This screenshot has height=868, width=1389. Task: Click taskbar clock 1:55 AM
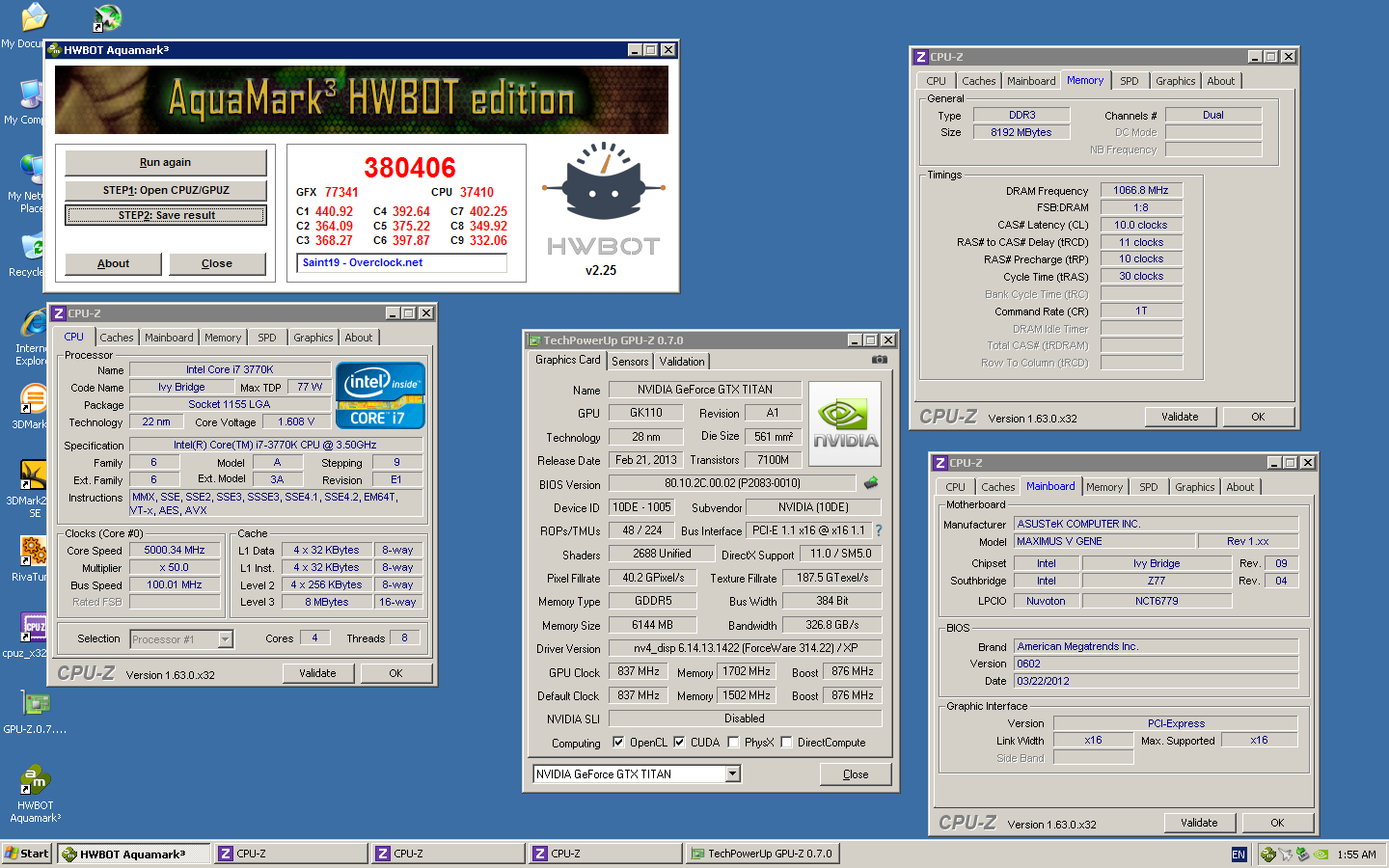point(1356,854)
